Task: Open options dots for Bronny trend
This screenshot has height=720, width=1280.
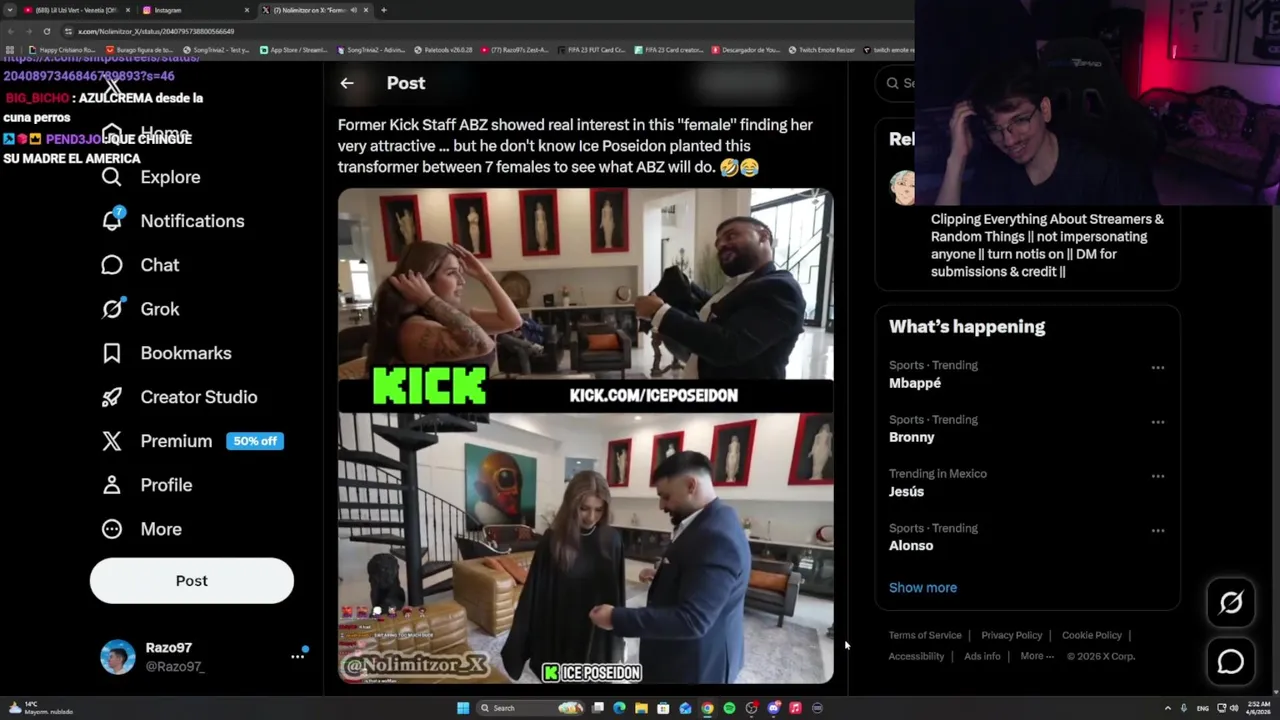Action: coord(1157,422)
